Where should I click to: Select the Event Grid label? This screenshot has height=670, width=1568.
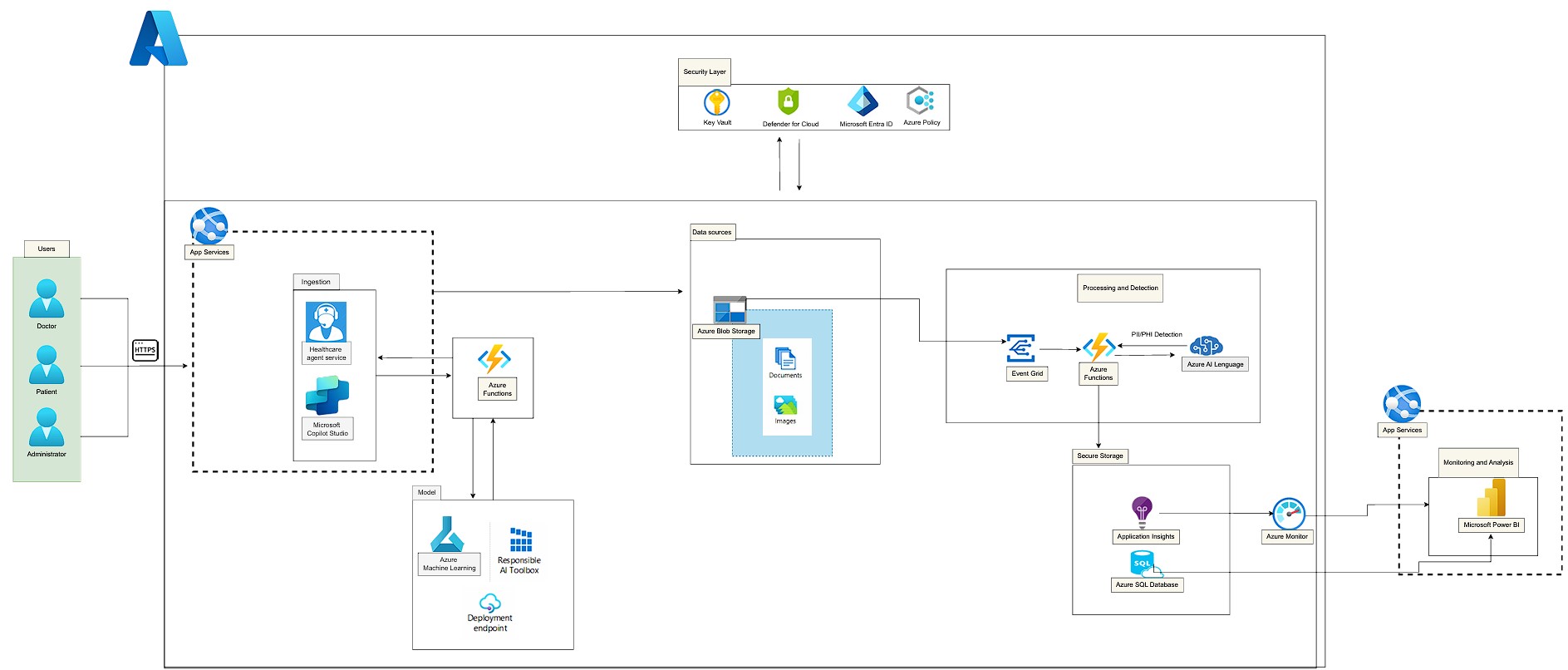pos(1027,373)
